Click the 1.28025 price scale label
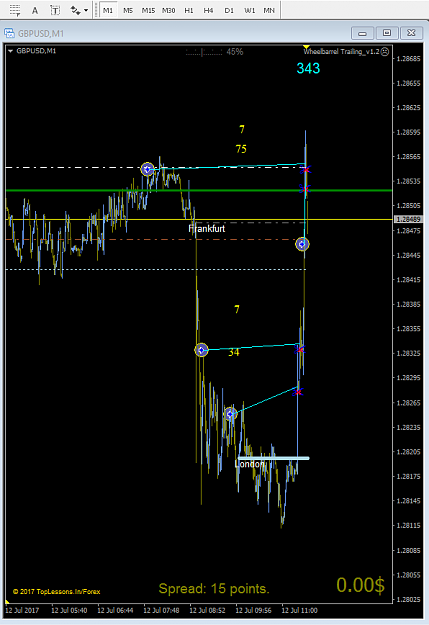The image size is (429, 625). (x=408, y=599)
